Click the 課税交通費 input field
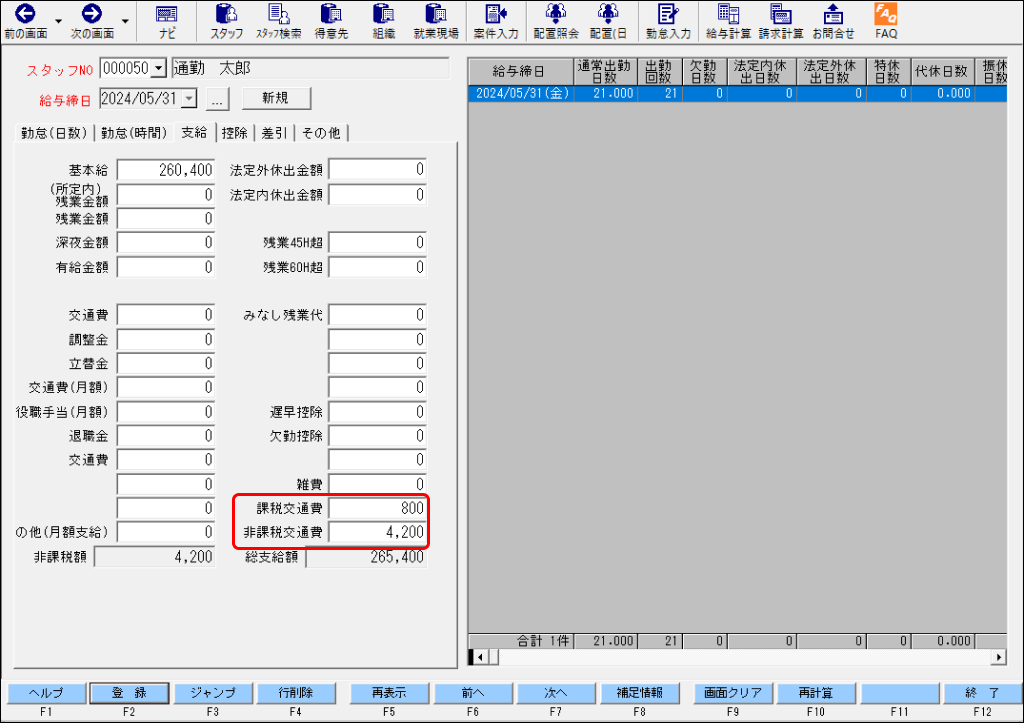 [x=377, y=508]
